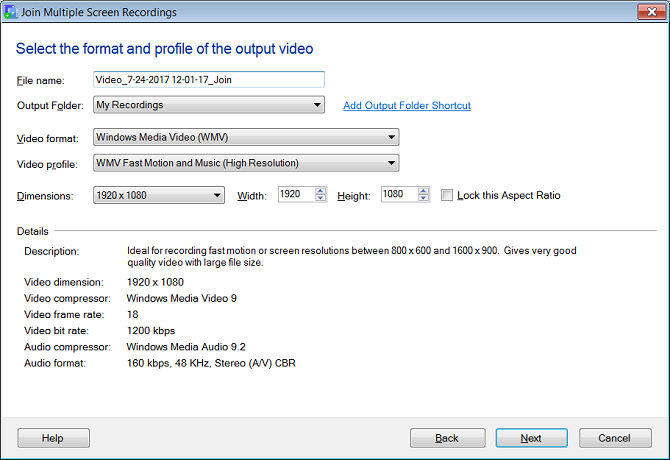This screenshot has width=670, height=460.
Task: Click the File name text field
Action: coord(208,80)
